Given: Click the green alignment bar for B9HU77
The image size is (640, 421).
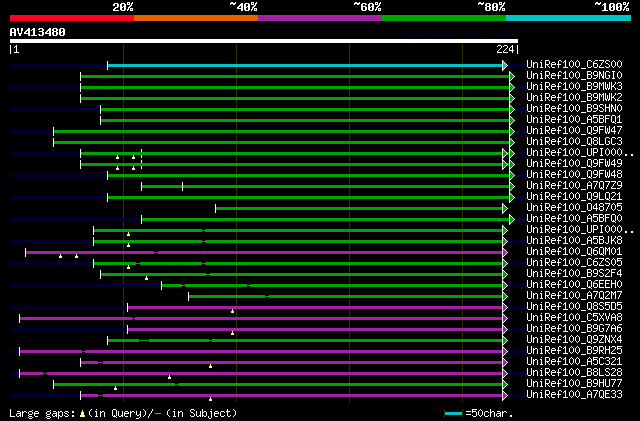Looking at the screenshot, I should [x=278, y=385].
